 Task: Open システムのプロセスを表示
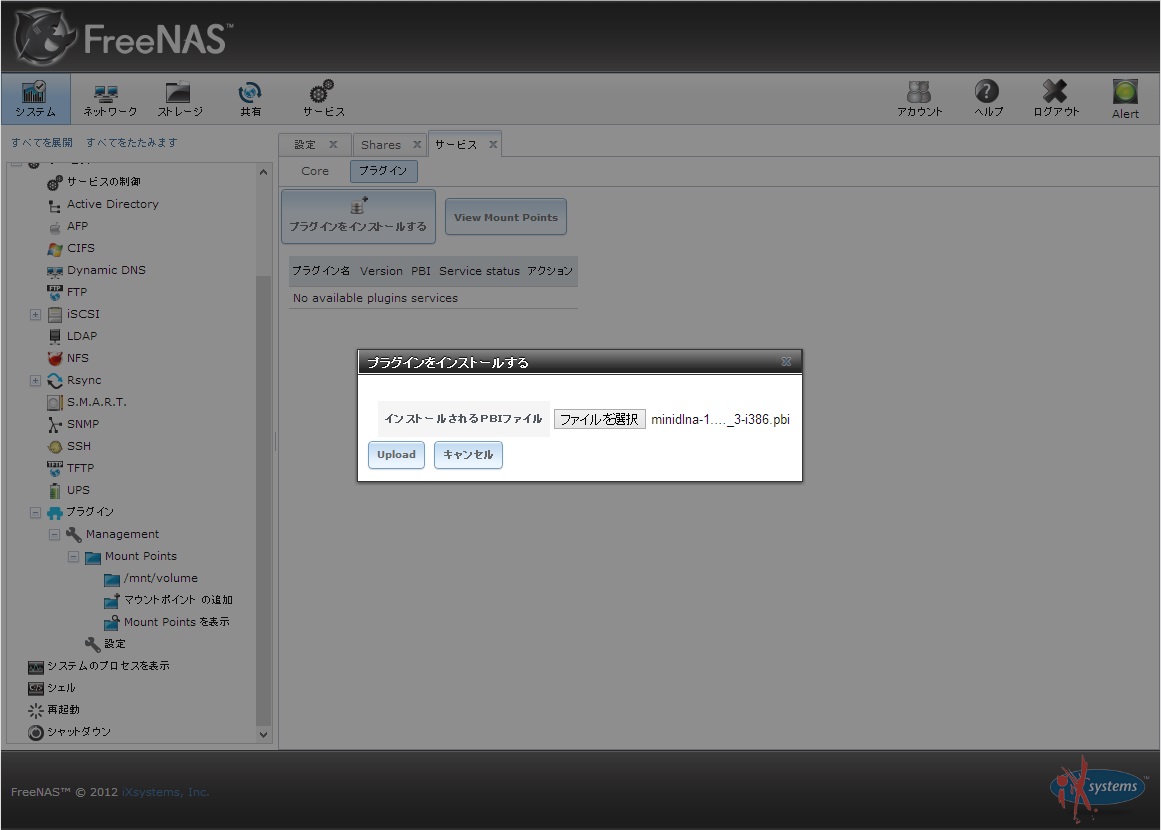pyautogui.click(x=108, y=666)
